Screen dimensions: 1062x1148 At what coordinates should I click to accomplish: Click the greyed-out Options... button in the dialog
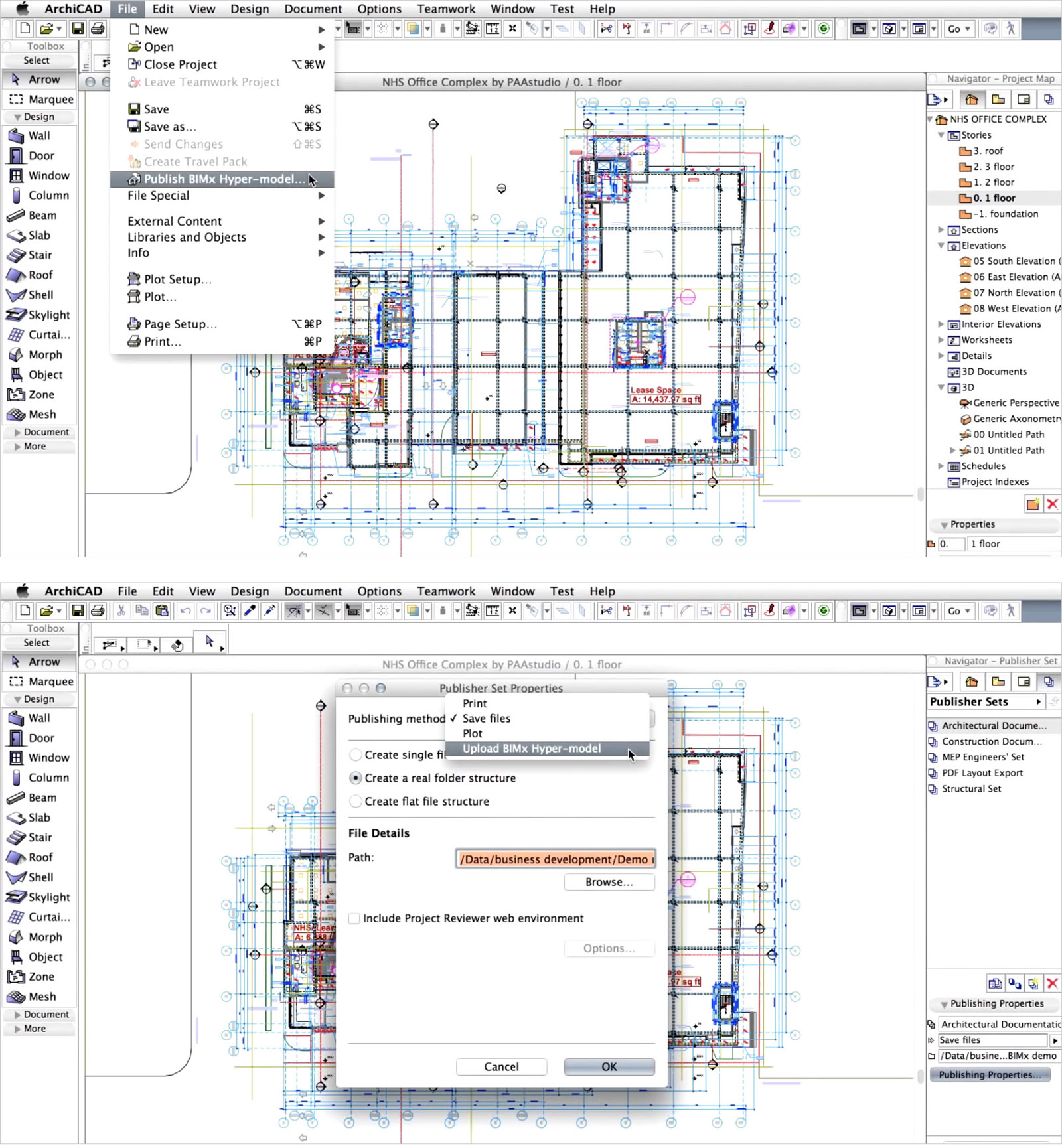click(609, 948)
